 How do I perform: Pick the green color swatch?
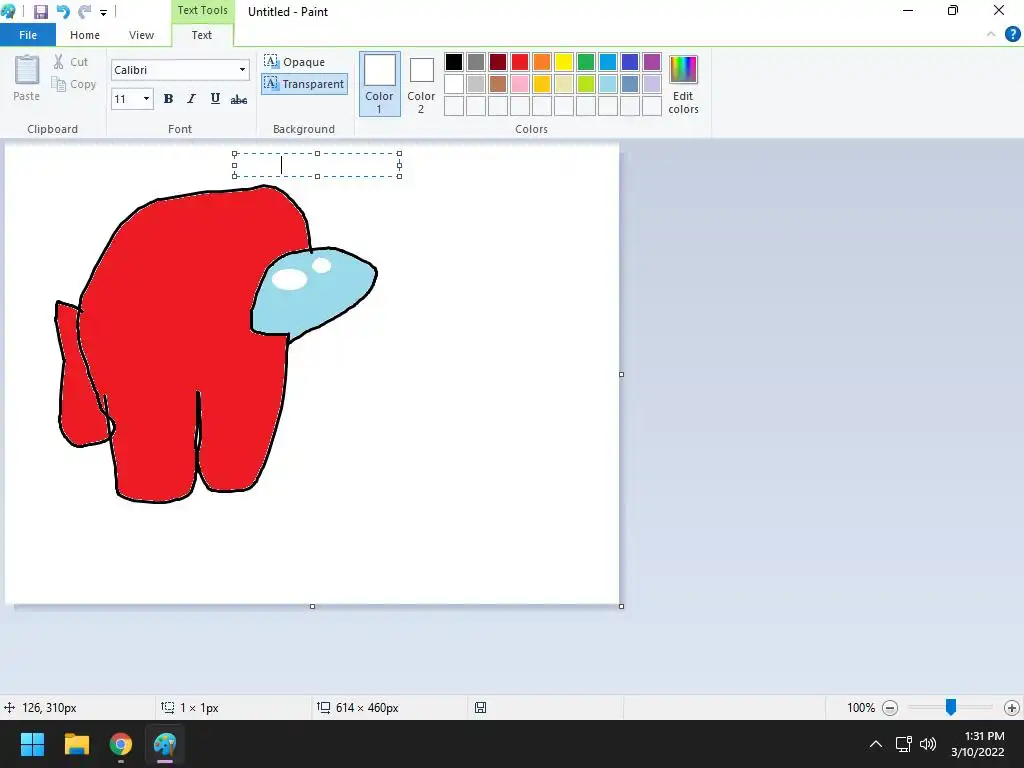tap(586, 62)
